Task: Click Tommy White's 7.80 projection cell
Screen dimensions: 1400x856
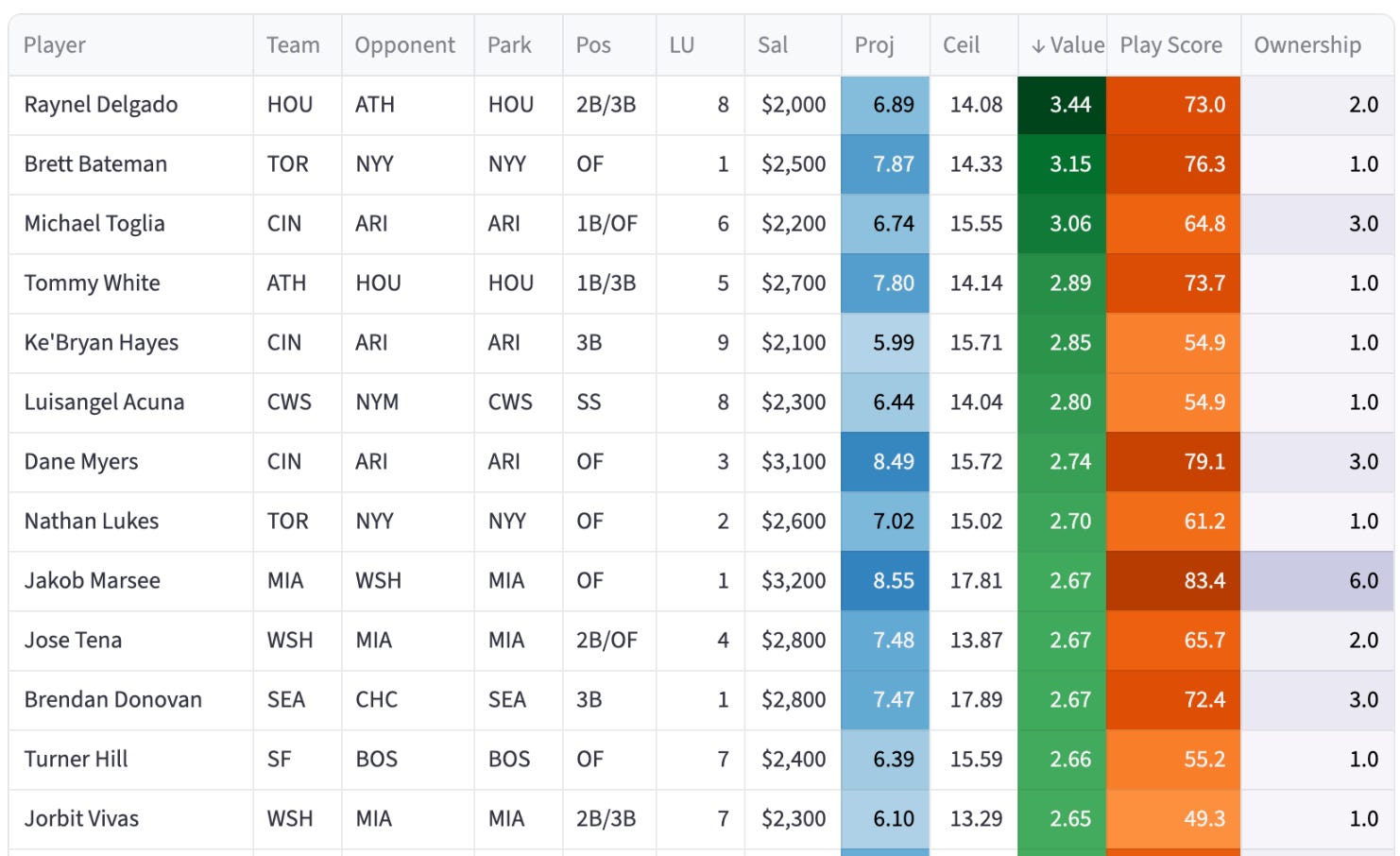Action: click(885, 283)
